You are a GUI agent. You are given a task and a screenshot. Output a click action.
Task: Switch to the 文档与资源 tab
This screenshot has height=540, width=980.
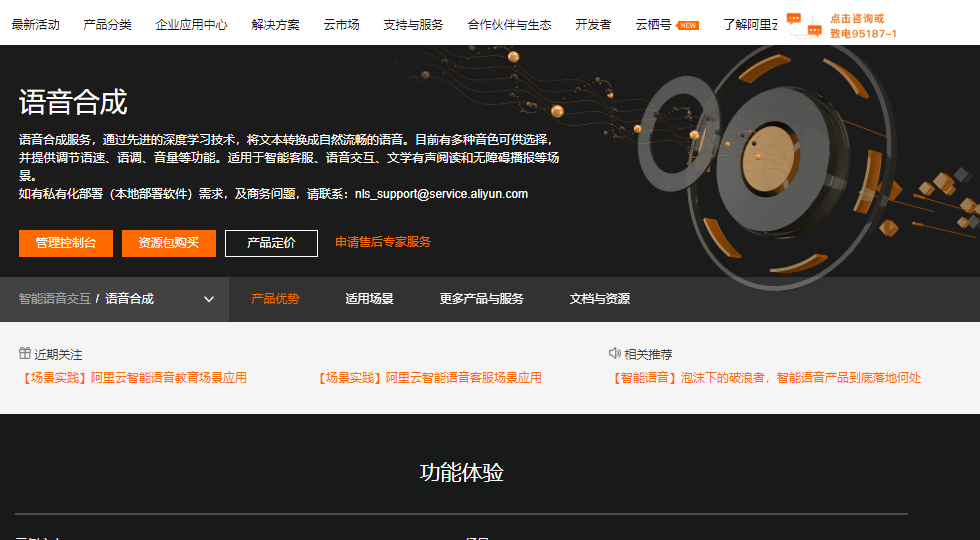coord(599,299)
